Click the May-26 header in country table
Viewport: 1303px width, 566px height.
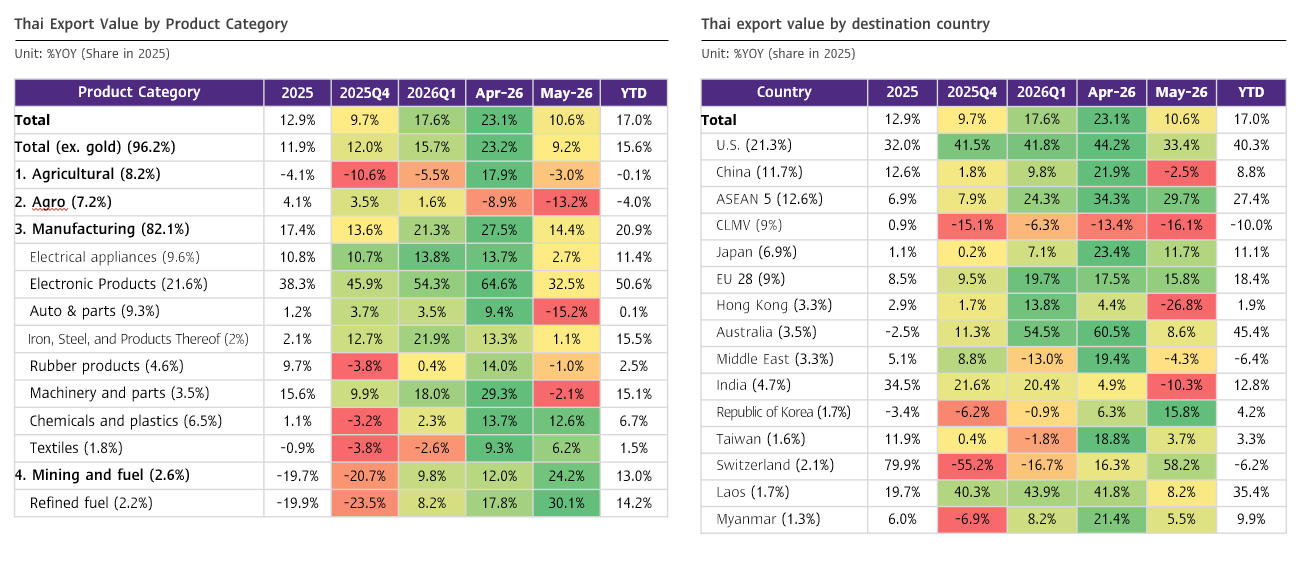1182,92
